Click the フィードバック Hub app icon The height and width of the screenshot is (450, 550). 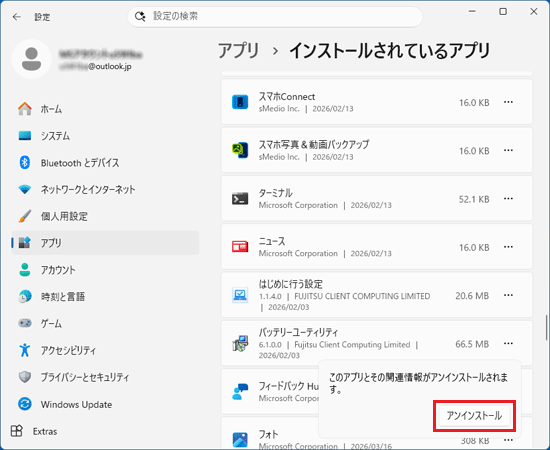tap(240, 391)
